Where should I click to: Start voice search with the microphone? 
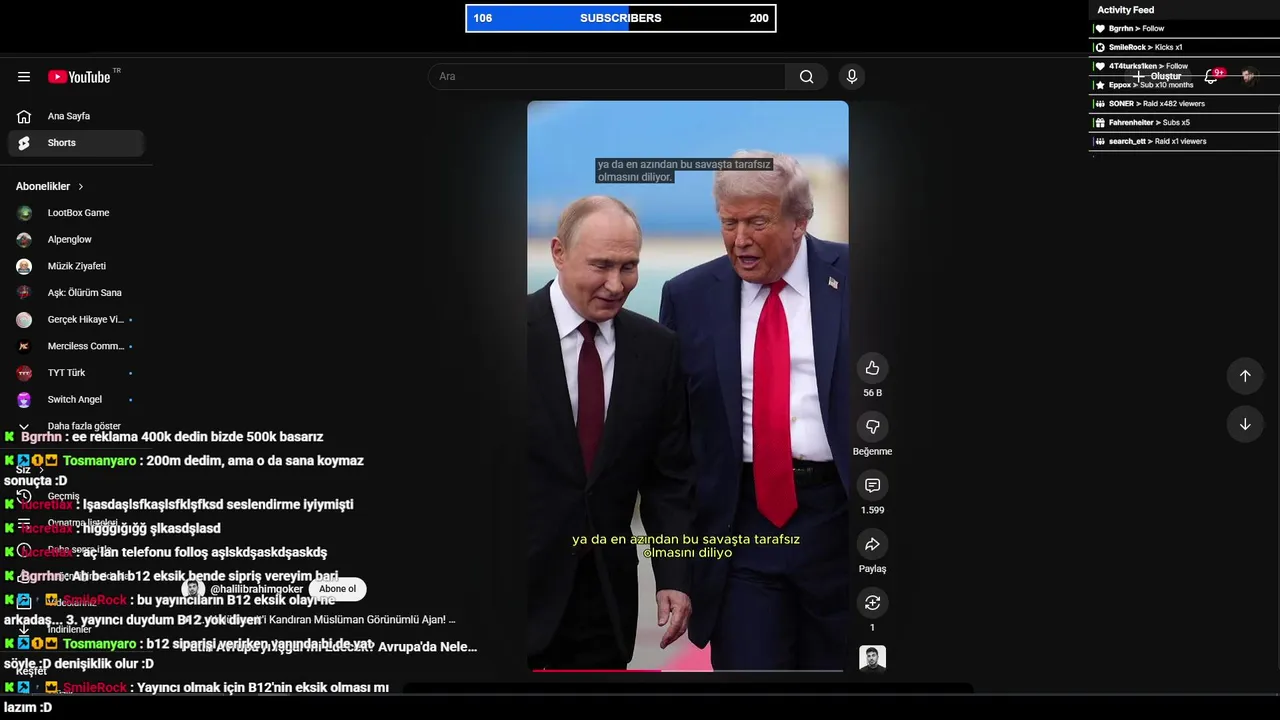pyautogui.click(x=852, y=77)
